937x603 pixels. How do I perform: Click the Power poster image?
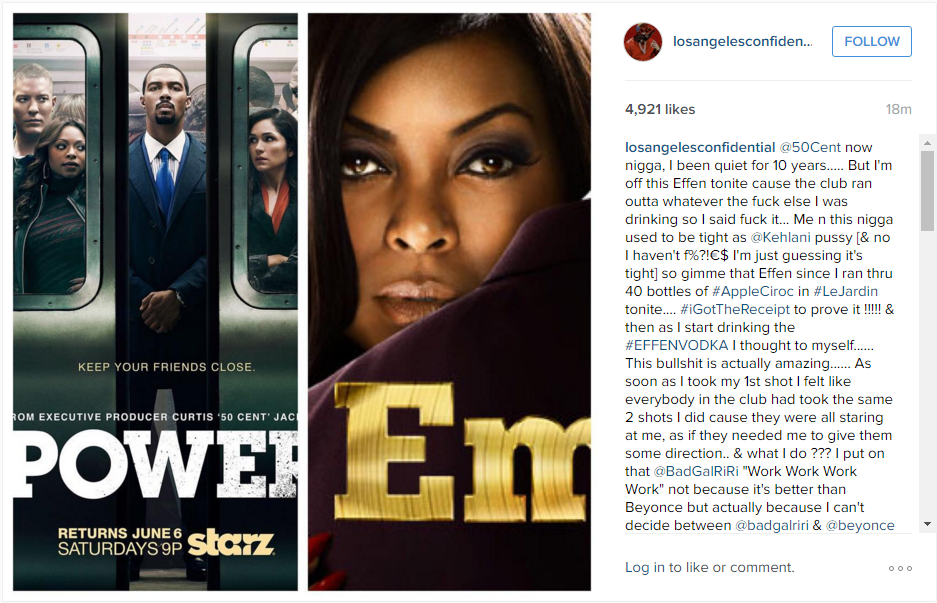coord(155,302)
